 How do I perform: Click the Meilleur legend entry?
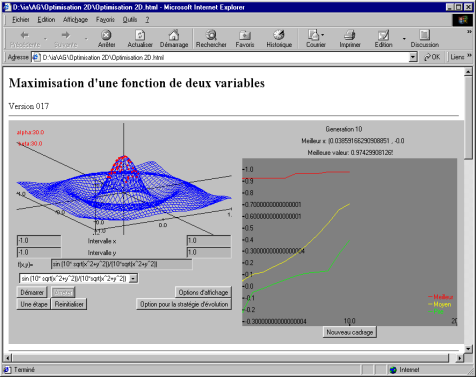pos(440,297)
